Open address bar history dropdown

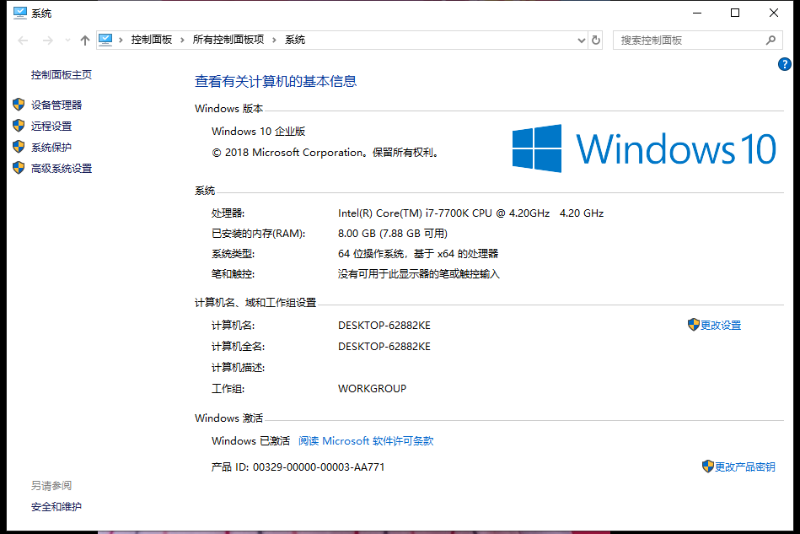[x=581, y=40]
